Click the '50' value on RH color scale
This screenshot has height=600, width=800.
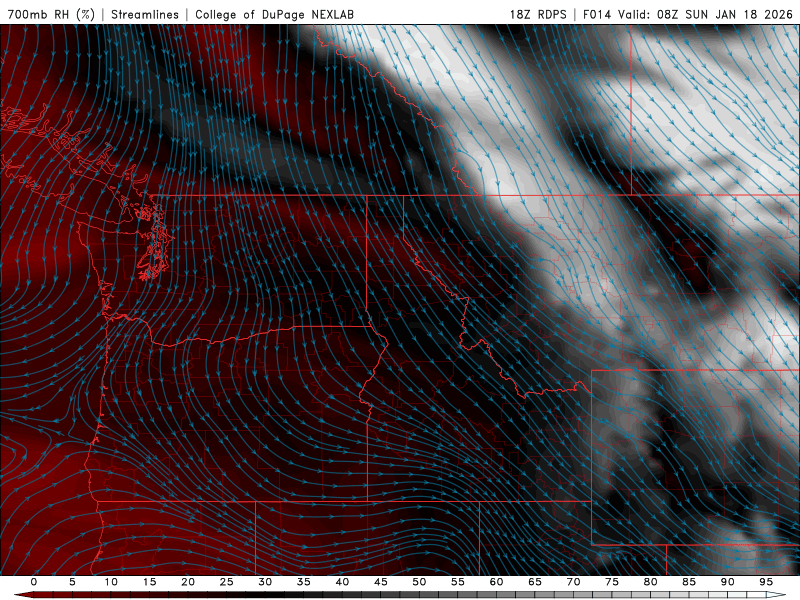point(419,582)
